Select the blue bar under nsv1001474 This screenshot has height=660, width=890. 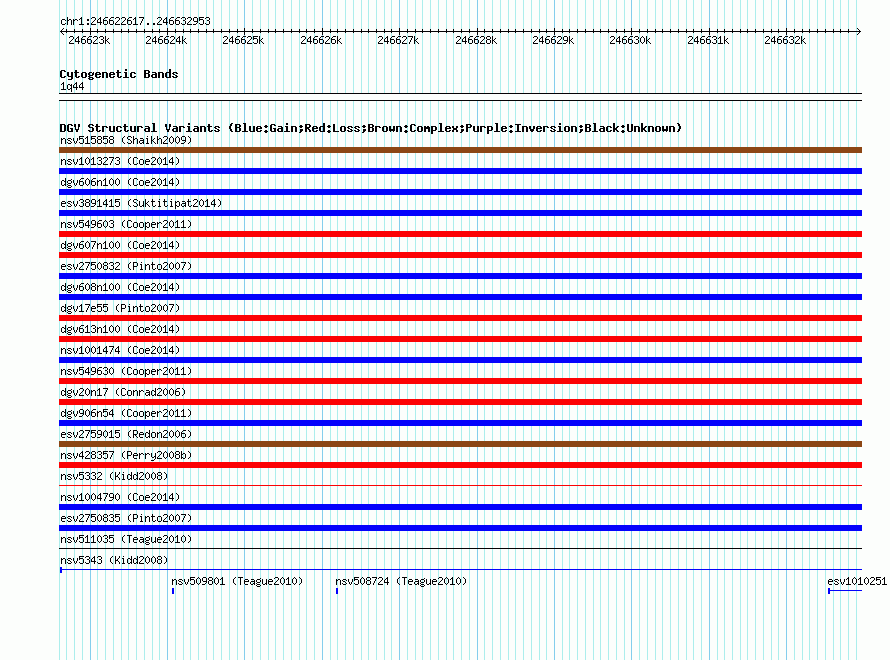460,360
